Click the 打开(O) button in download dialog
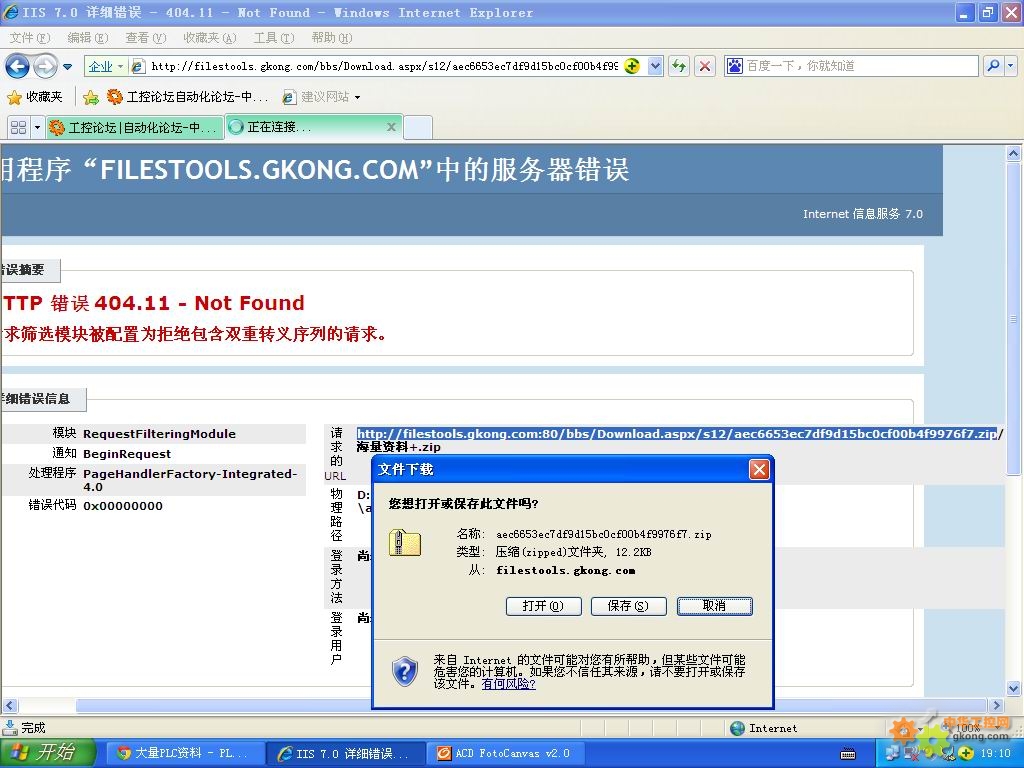Viewport: 1024px width, 768px height. pos(543,606)
